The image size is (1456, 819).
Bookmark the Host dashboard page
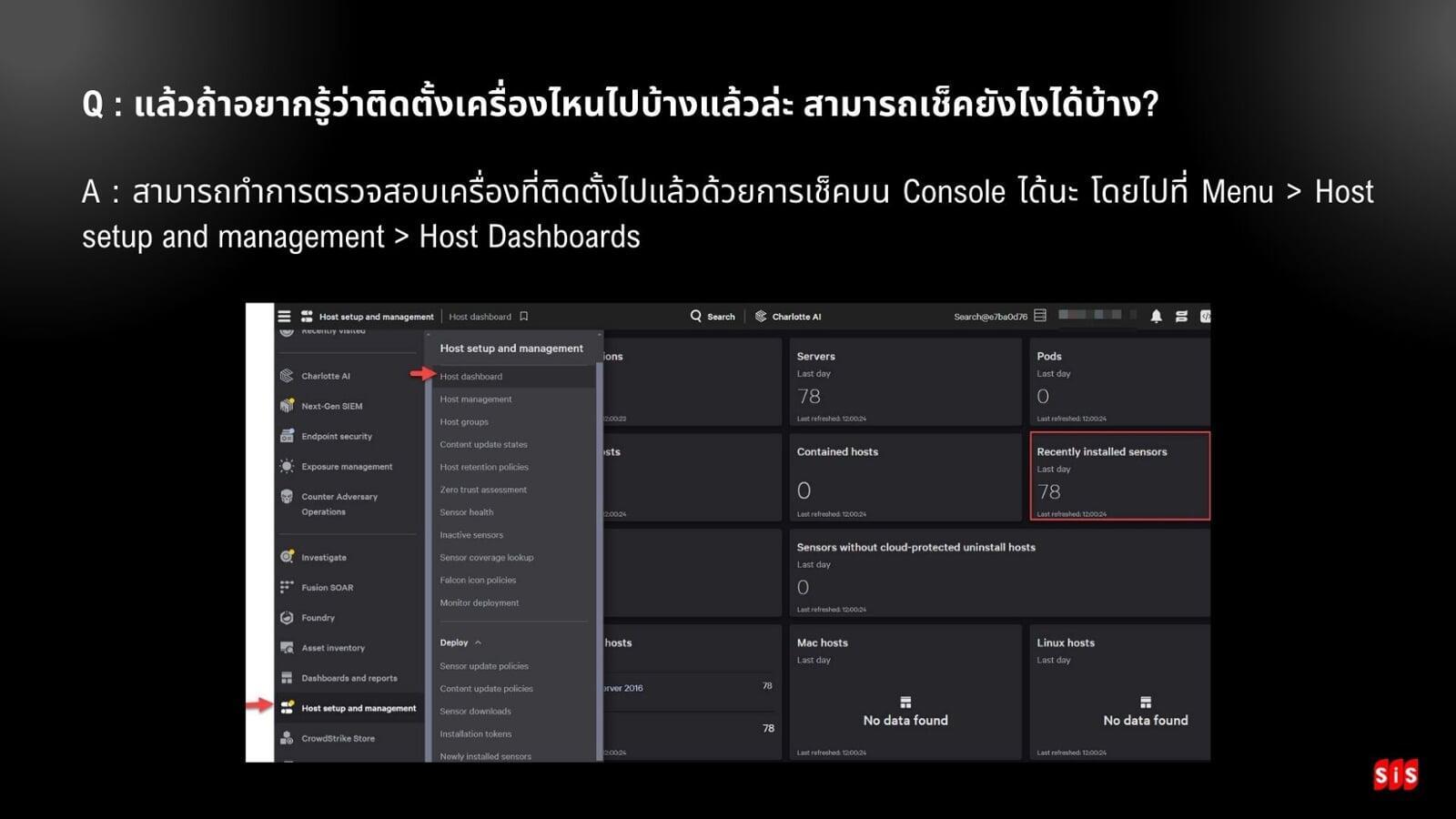click(x=524, y=317)
